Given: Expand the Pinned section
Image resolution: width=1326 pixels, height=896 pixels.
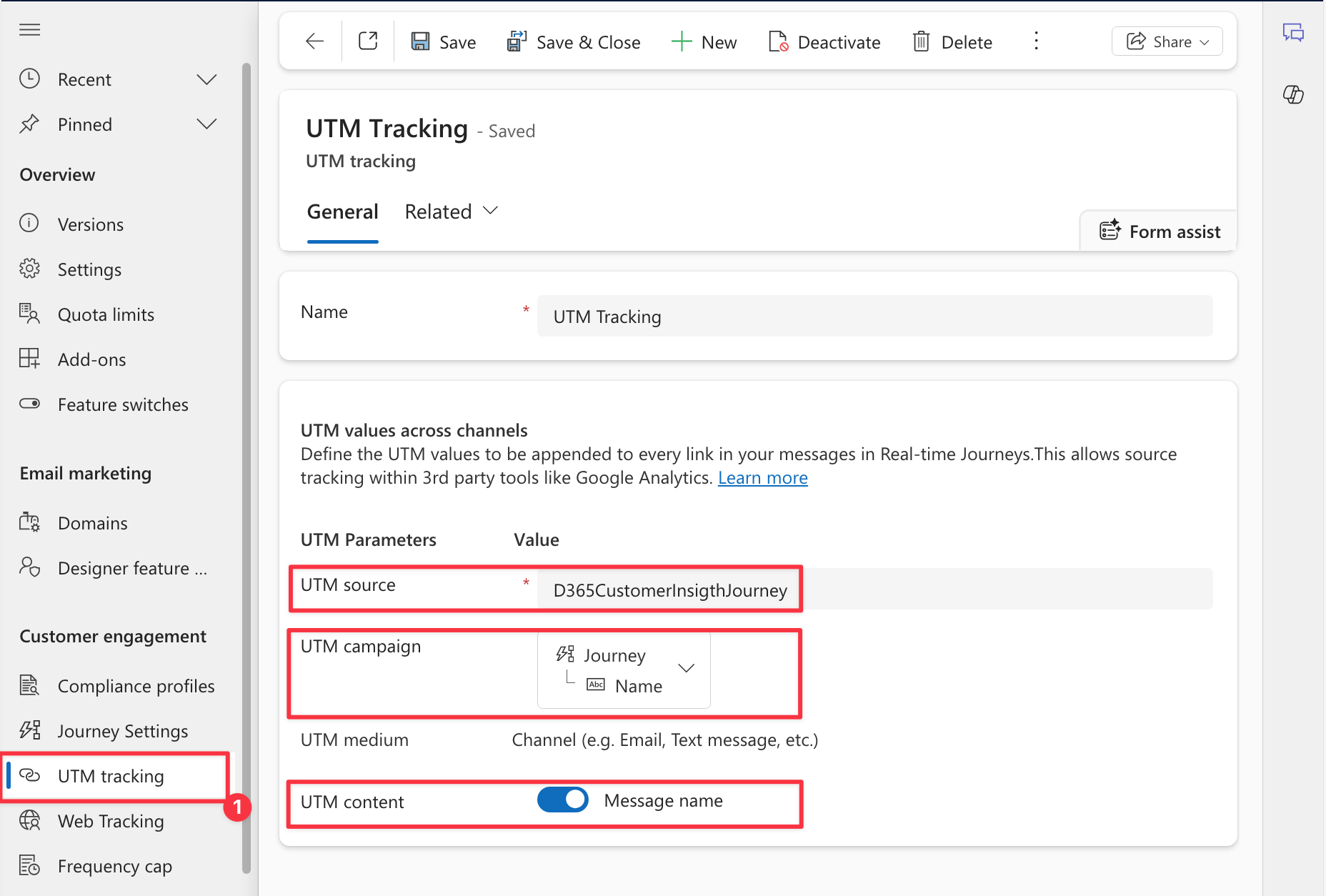Looking at the screenshot, I should [206, 124].
